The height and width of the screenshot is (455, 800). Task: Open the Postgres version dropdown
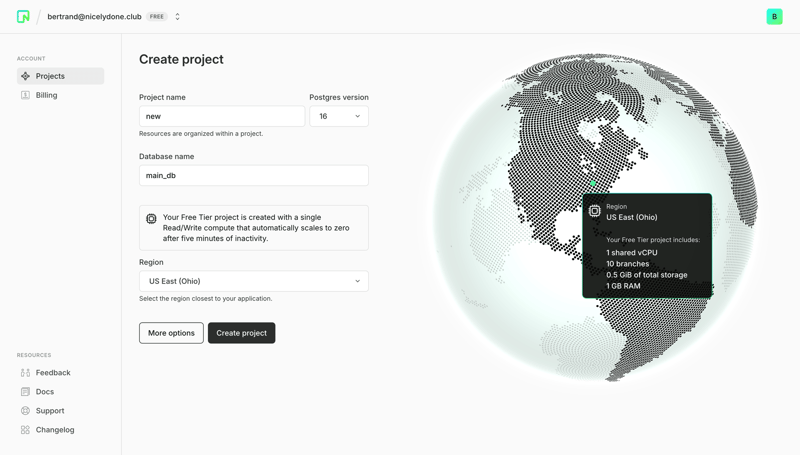[339, 116]
